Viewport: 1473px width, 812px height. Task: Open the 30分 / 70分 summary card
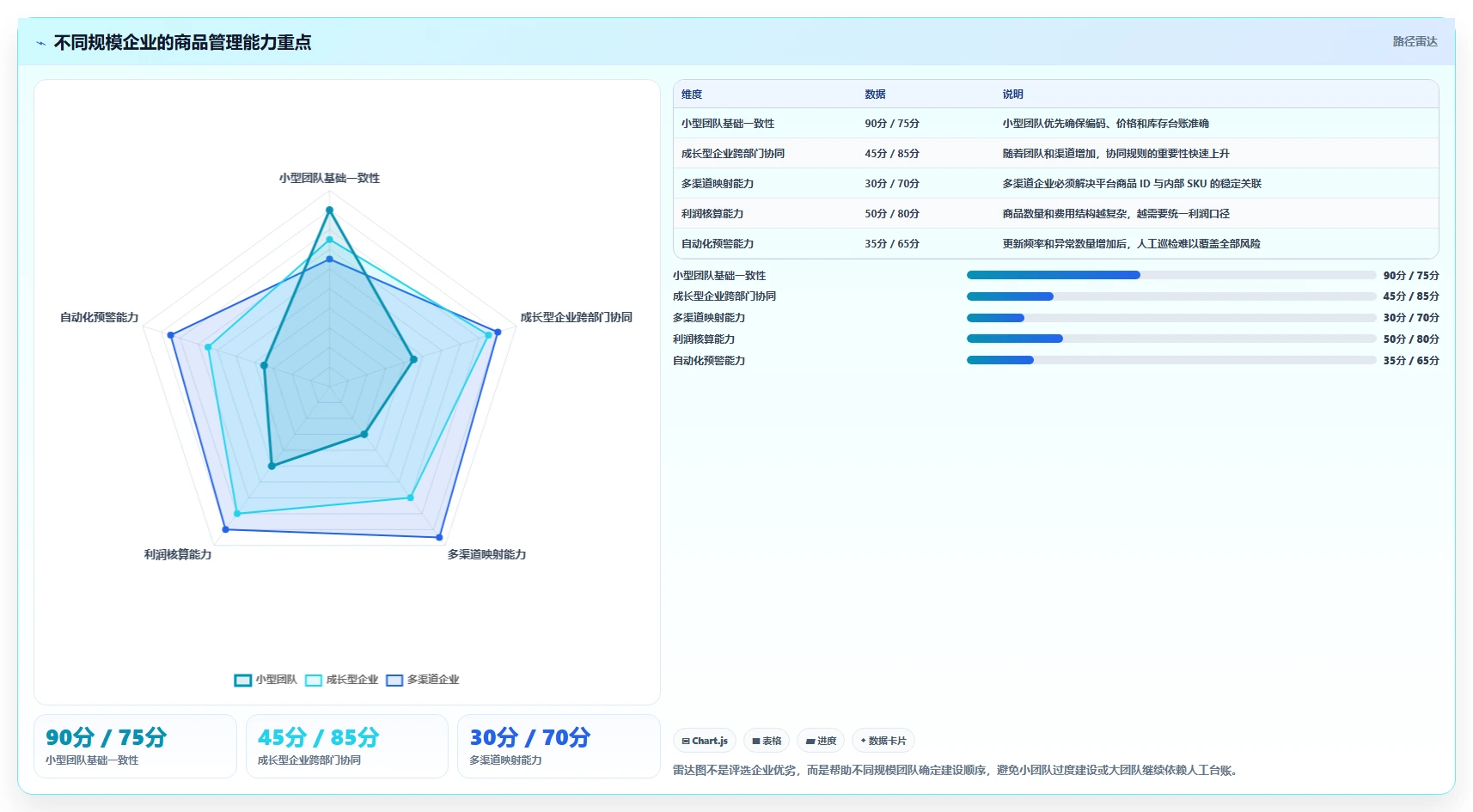[x=559, y=746]
